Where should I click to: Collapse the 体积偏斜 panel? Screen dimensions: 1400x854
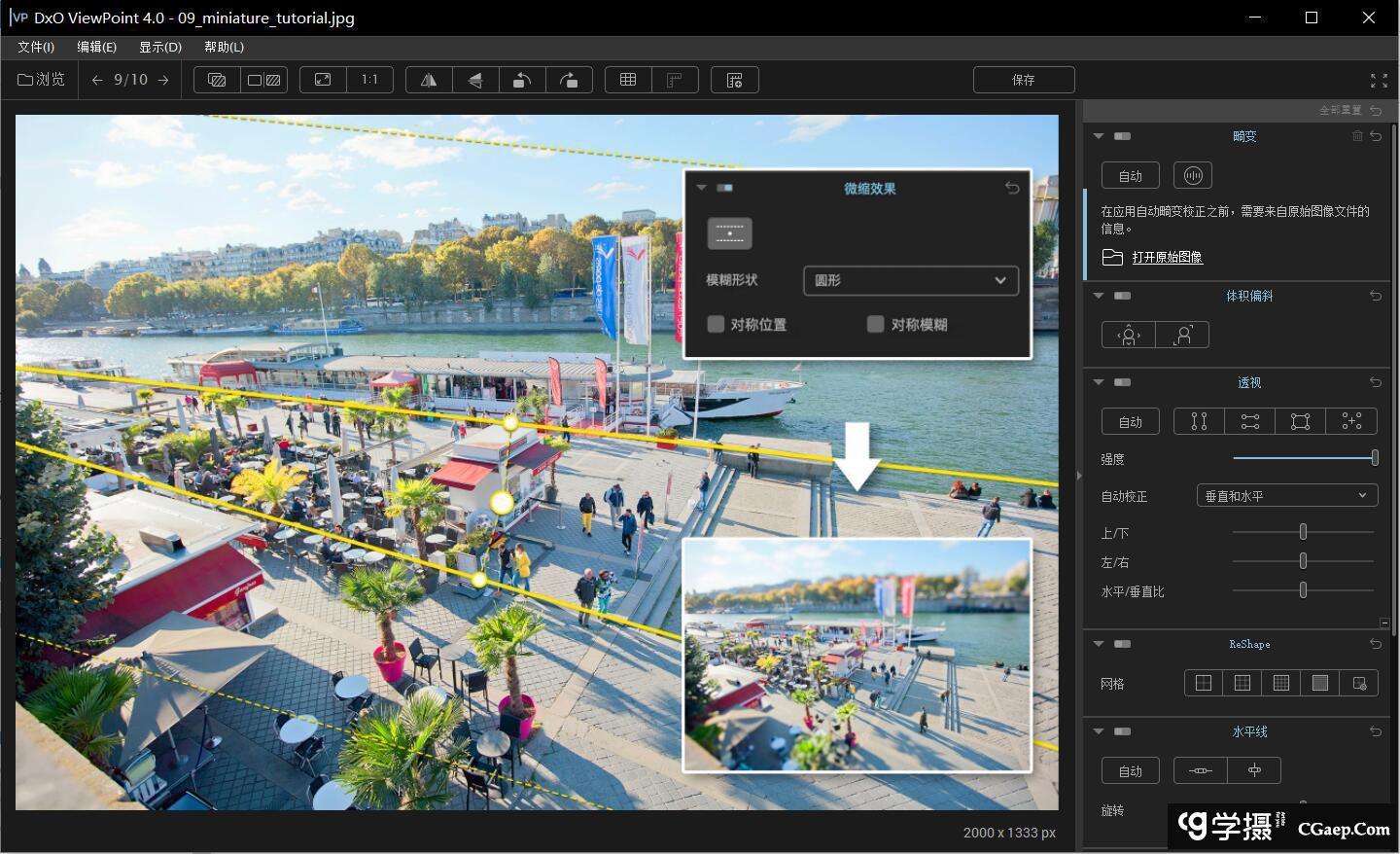1099,296
